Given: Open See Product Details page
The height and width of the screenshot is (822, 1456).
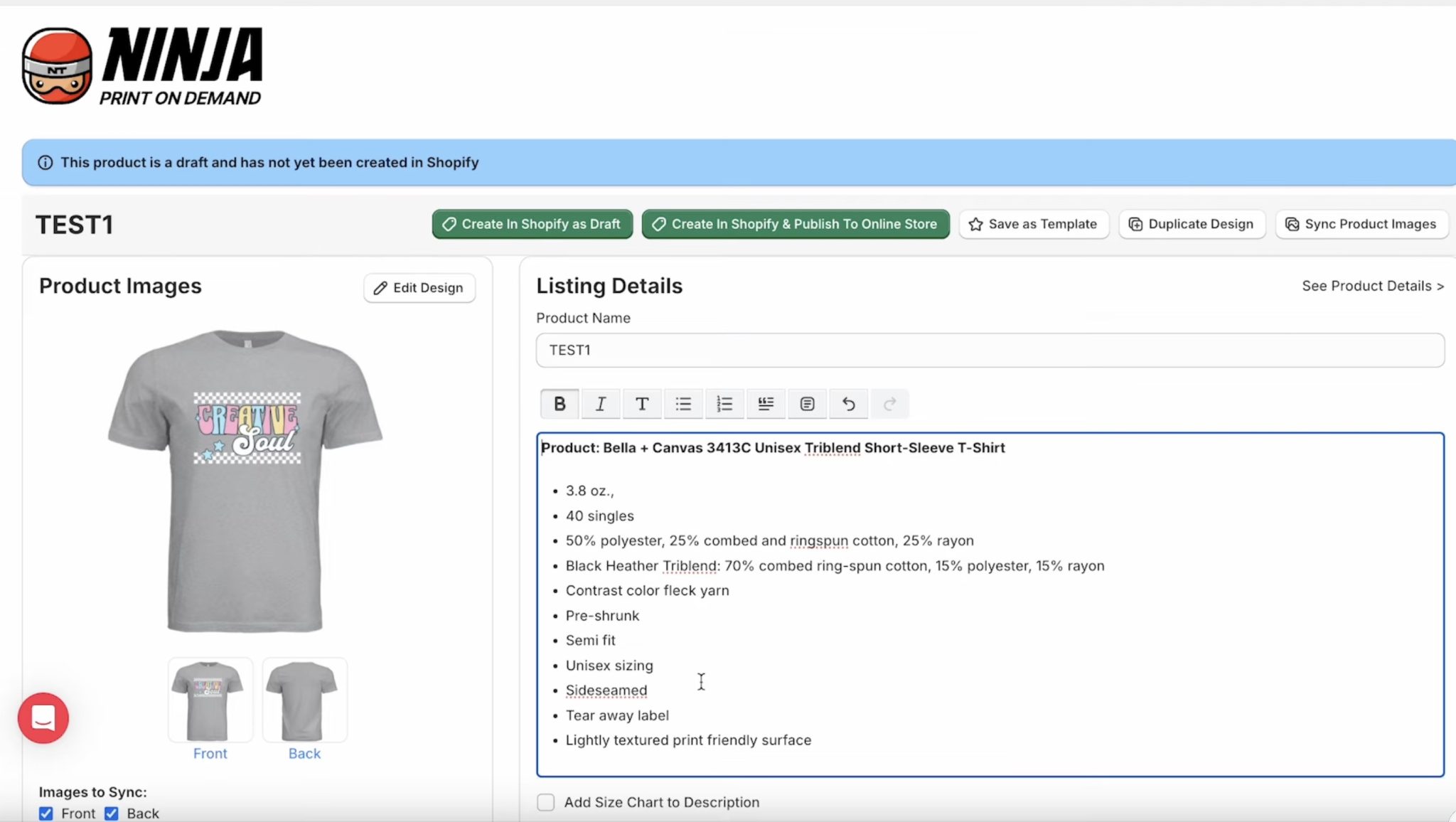Looking at the screenshot, I should coord(1372,285).
